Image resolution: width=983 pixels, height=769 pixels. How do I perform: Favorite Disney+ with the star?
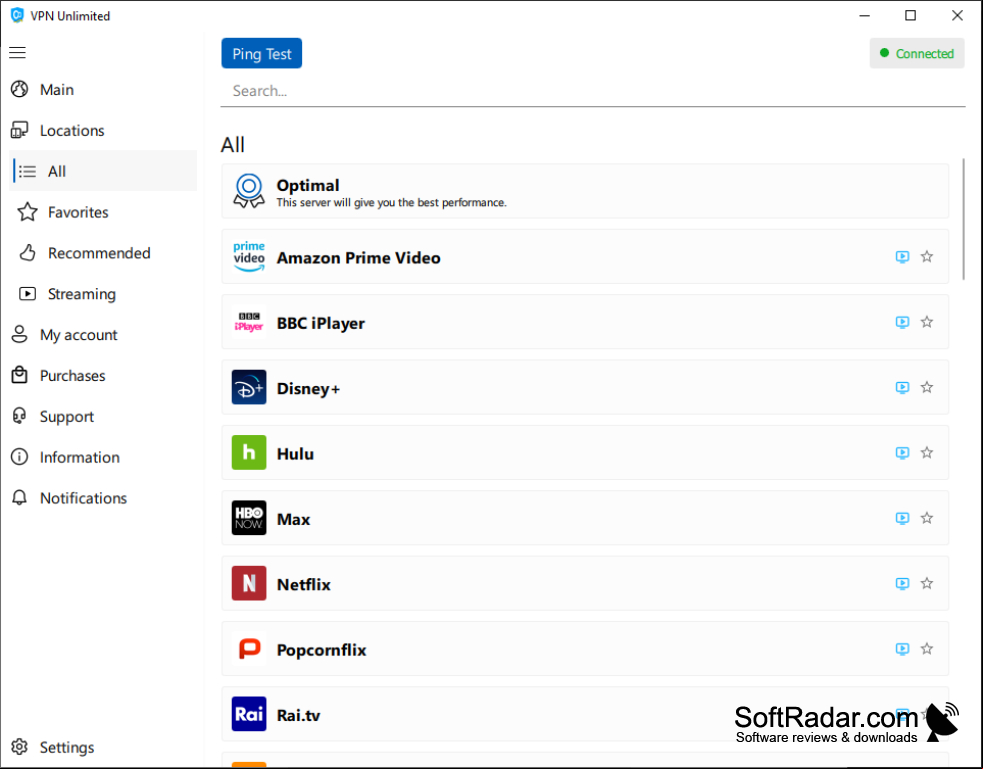[x=927, y=387]
